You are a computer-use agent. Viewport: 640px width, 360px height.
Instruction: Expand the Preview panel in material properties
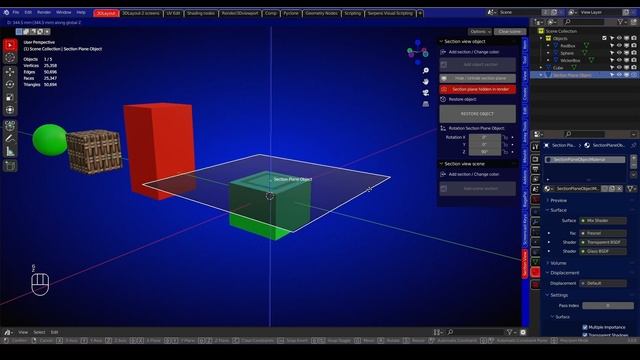click(548, 200)
